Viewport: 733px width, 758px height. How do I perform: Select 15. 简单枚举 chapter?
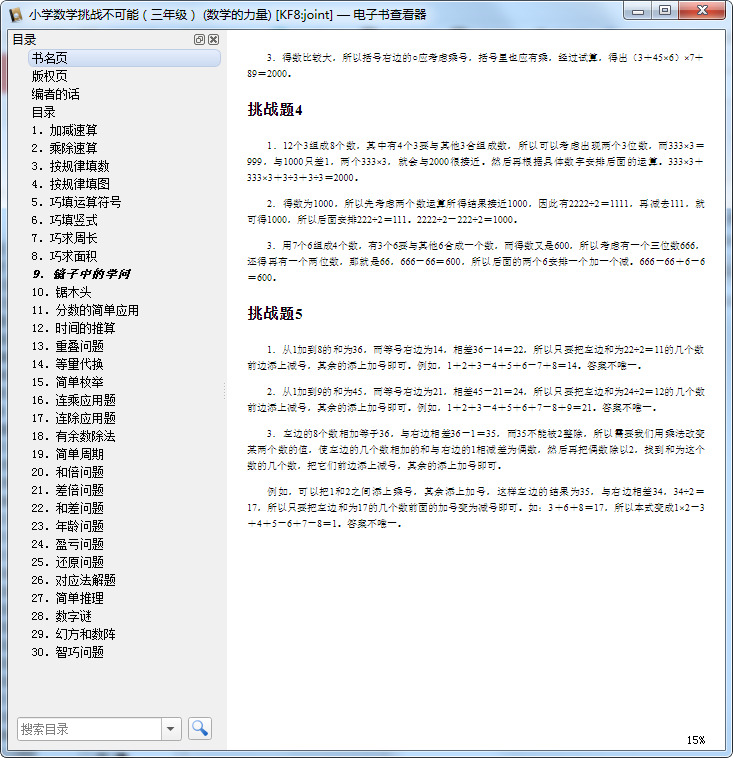coord(68,382)
